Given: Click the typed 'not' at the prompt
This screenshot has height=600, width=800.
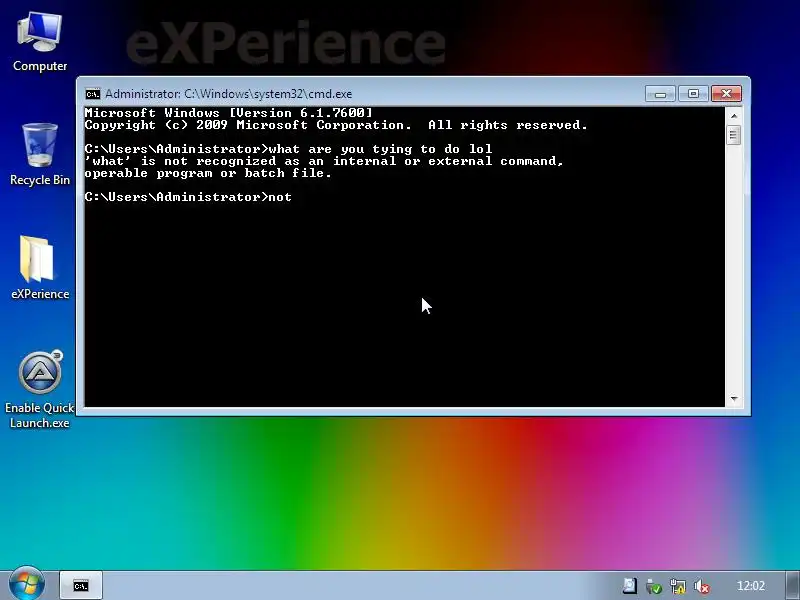Looking at the screenshot, I should [280, 197].
